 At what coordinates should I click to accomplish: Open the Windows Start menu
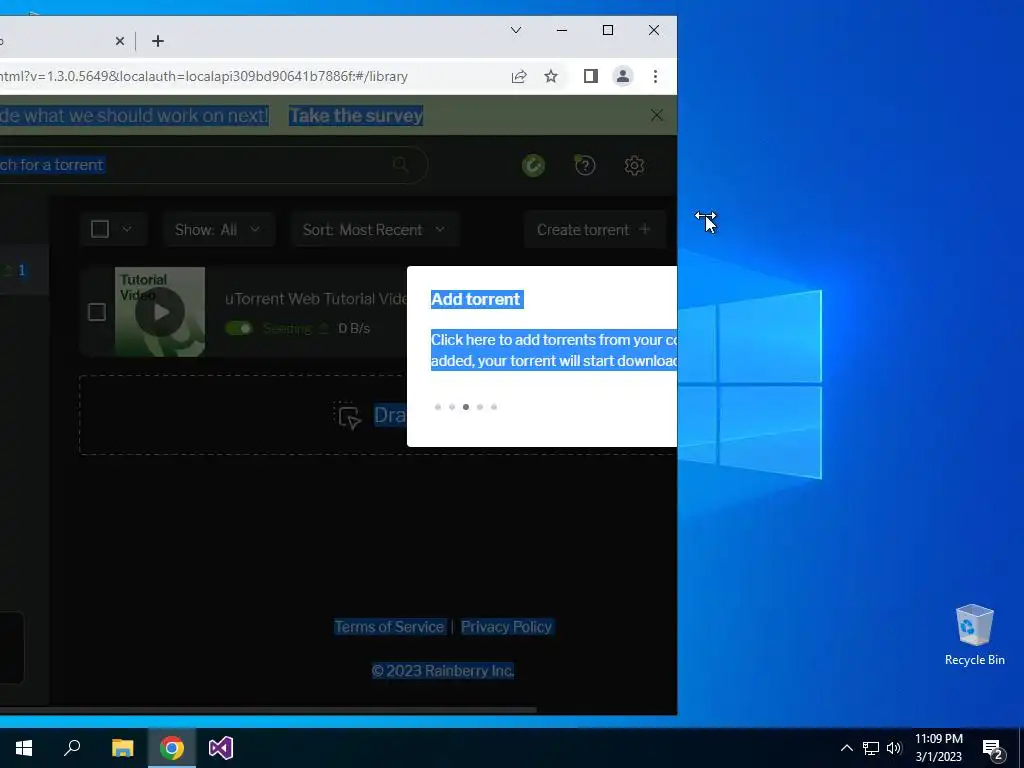[24, 748]
